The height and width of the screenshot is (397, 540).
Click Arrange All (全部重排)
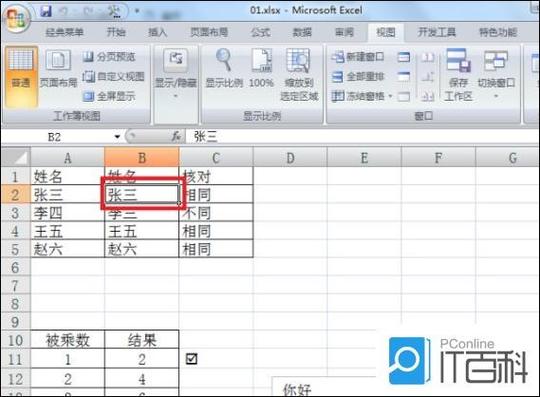(x=358, y=76)
